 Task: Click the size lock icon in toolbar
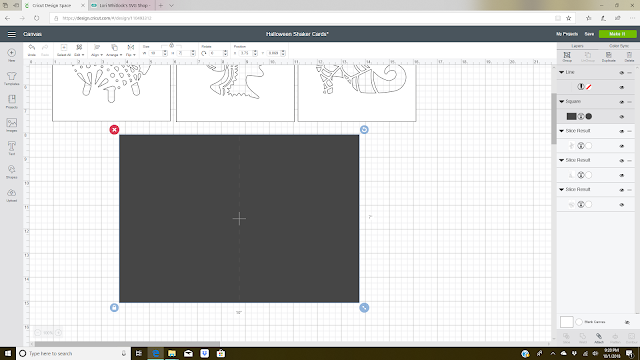coord(171,46)
